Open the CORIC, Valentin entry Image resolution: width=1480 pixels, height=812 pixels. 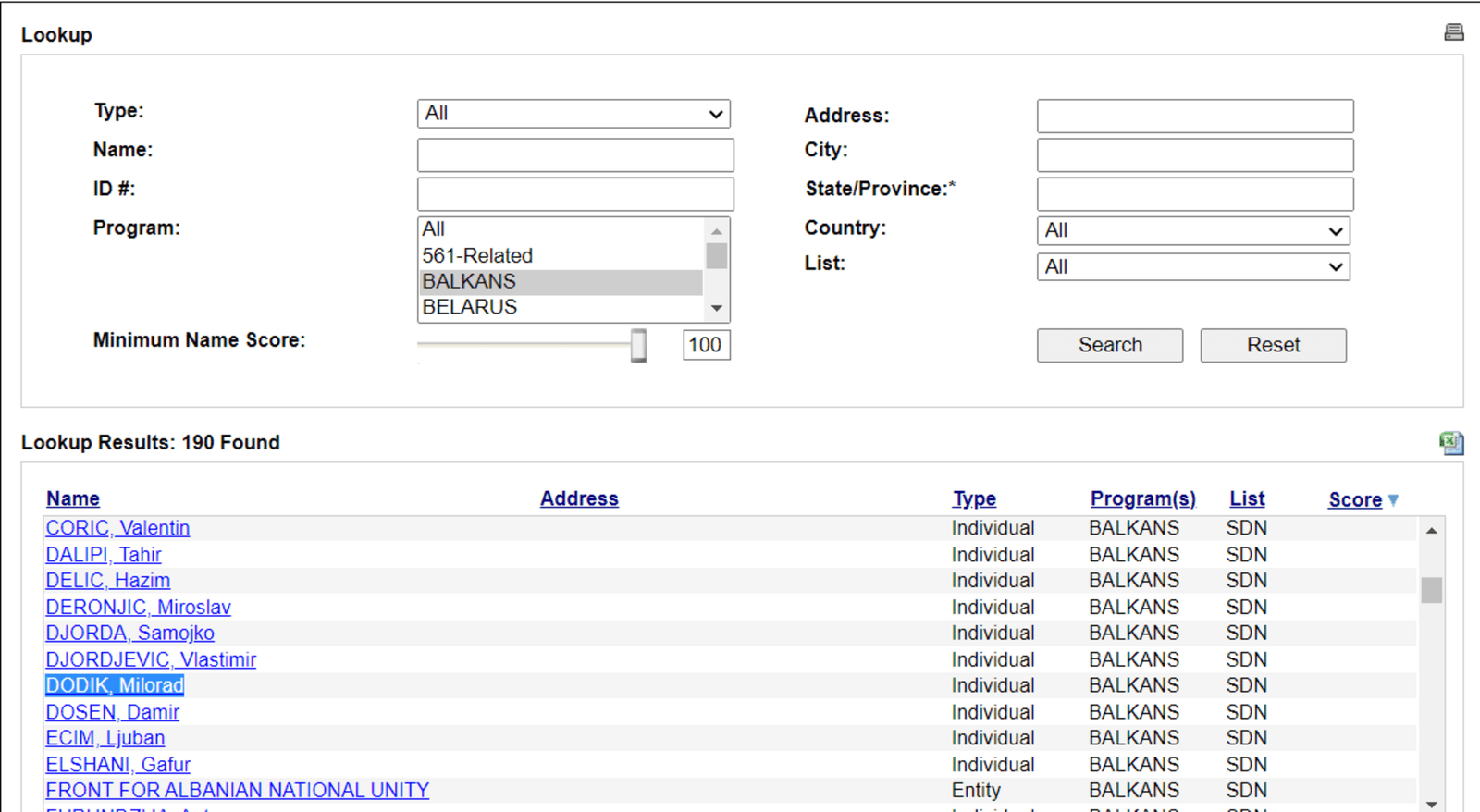pyautogui.click(x=117, y=528)
